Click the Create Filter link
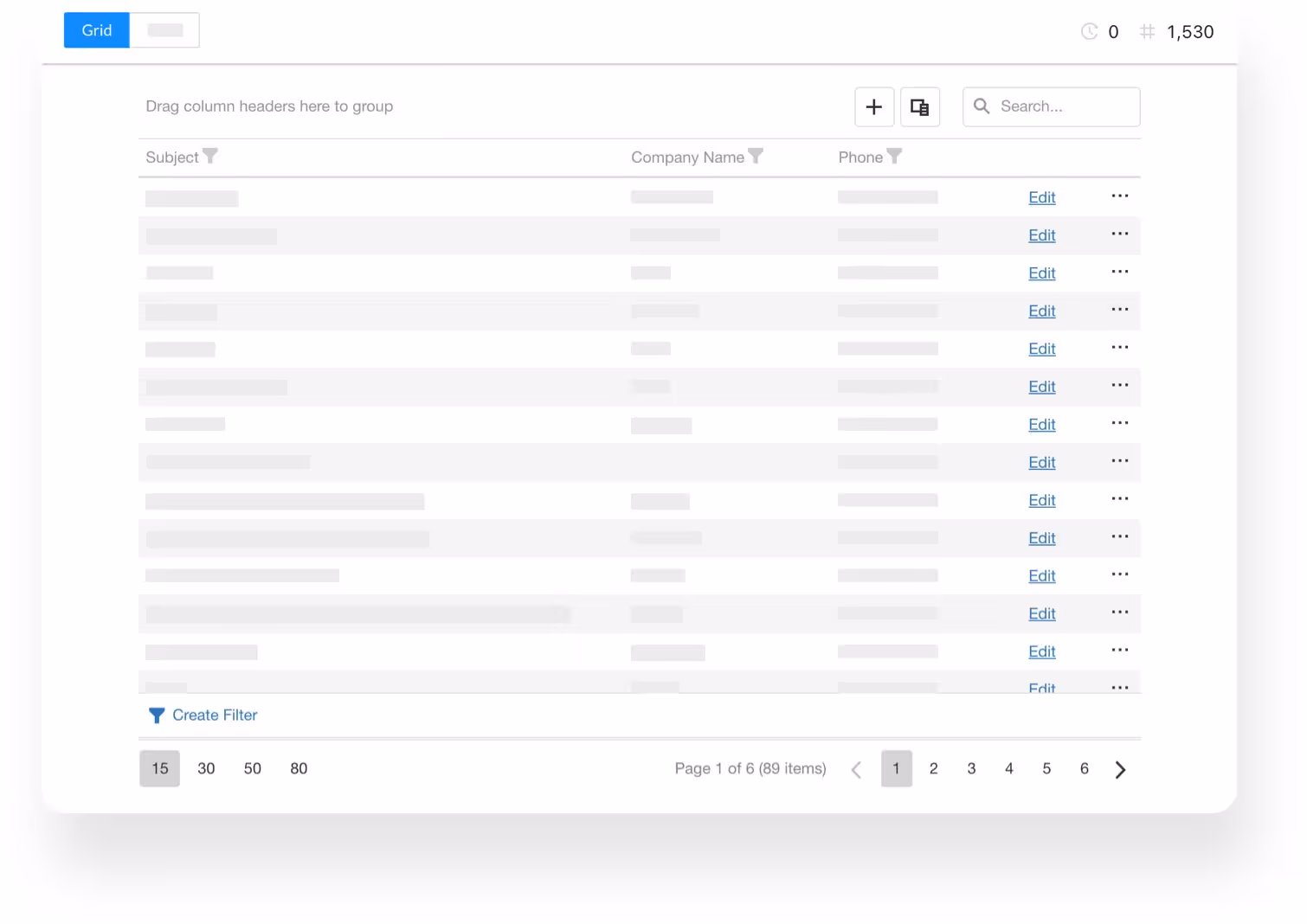The width and height of the screenshot is (1307, 924). pyautogui.click(x=214, y=715)
